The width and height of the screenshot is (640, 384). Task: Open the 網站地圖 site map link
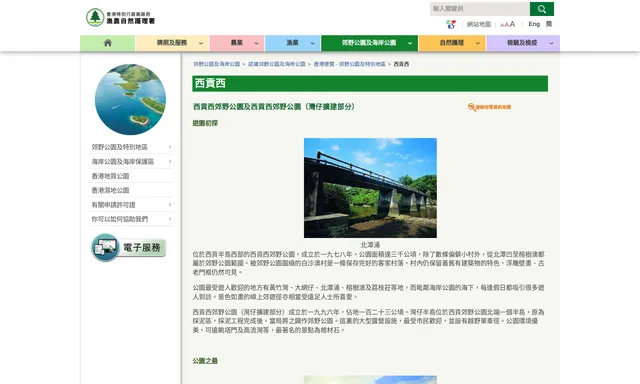click(479, 24)
